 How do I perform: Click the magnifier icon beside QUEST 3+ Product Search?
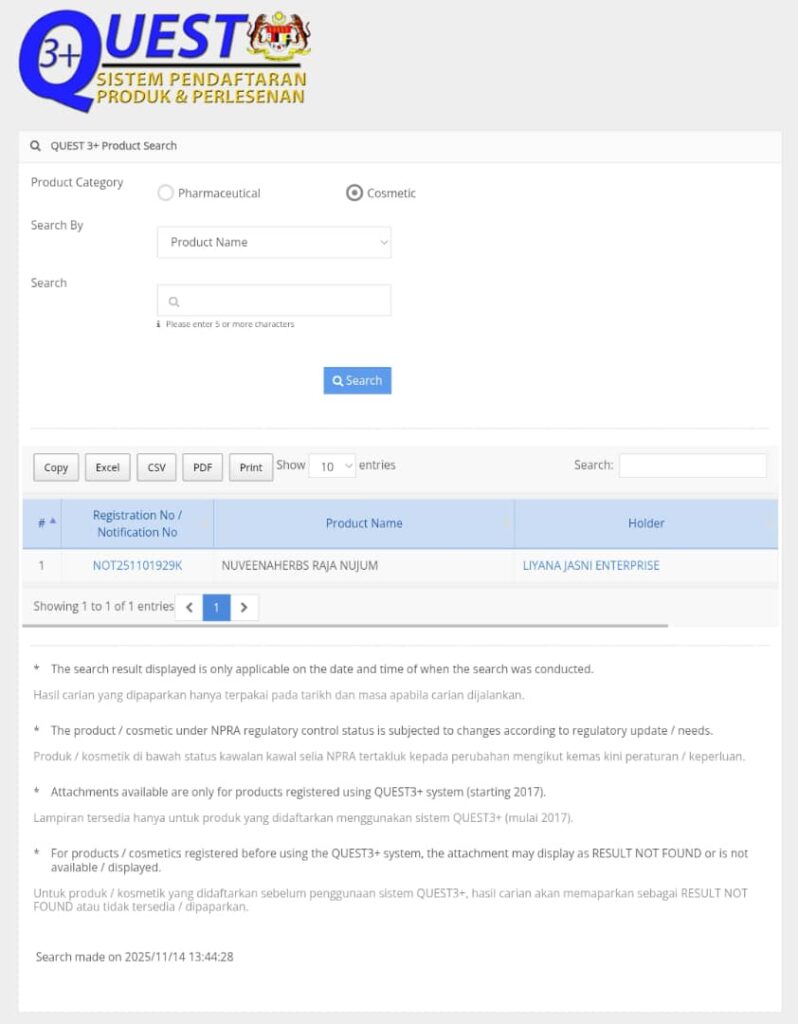36,146
